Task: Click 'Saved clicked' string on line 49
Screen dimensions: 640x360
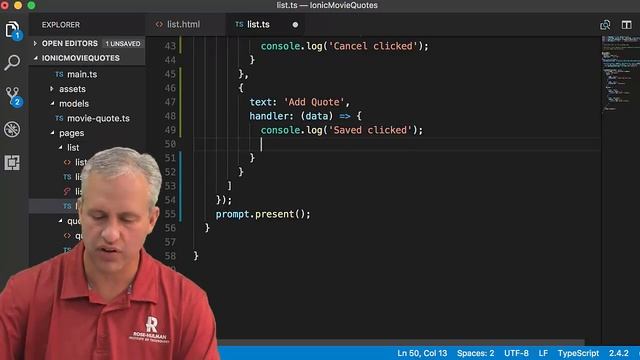Action: [370, 130]
